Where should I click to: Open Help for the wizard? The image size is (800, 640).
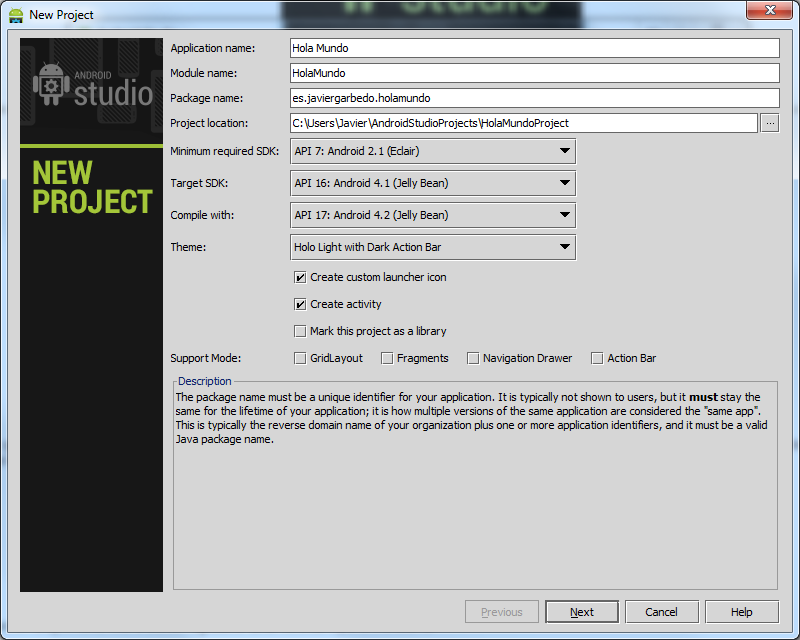coord(741,612)
